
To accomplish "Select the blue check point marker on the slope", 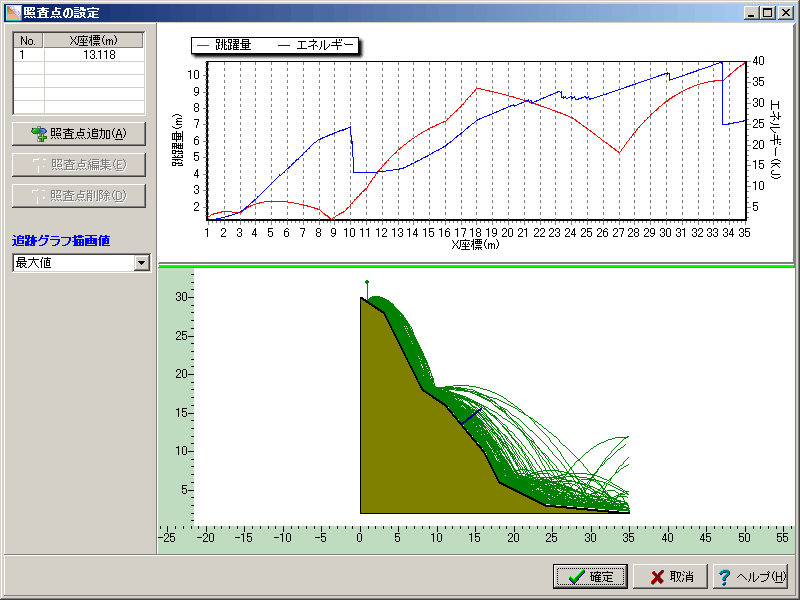I will coord(471,416).
